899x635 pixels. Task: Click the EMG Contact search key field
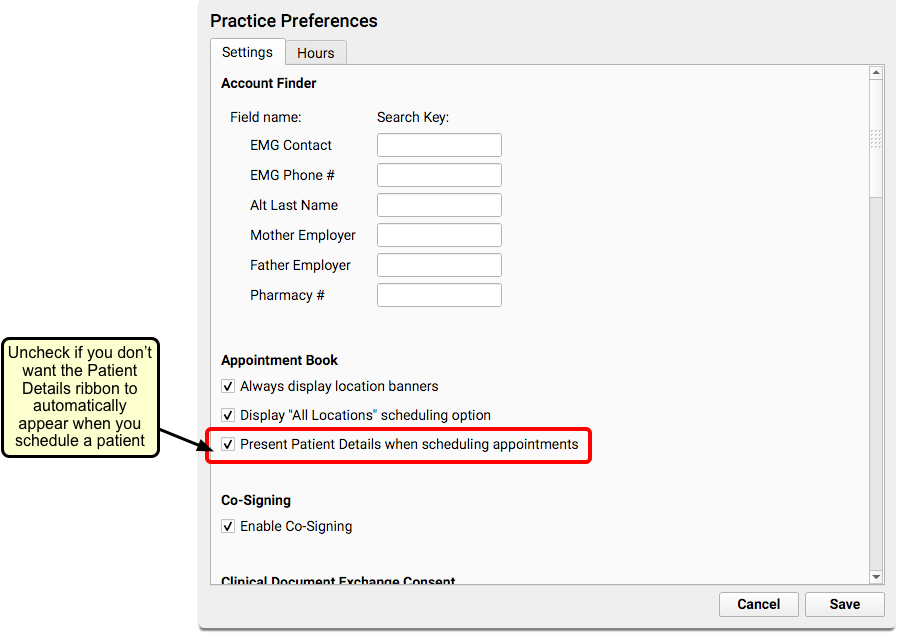[x=439, y=145]
